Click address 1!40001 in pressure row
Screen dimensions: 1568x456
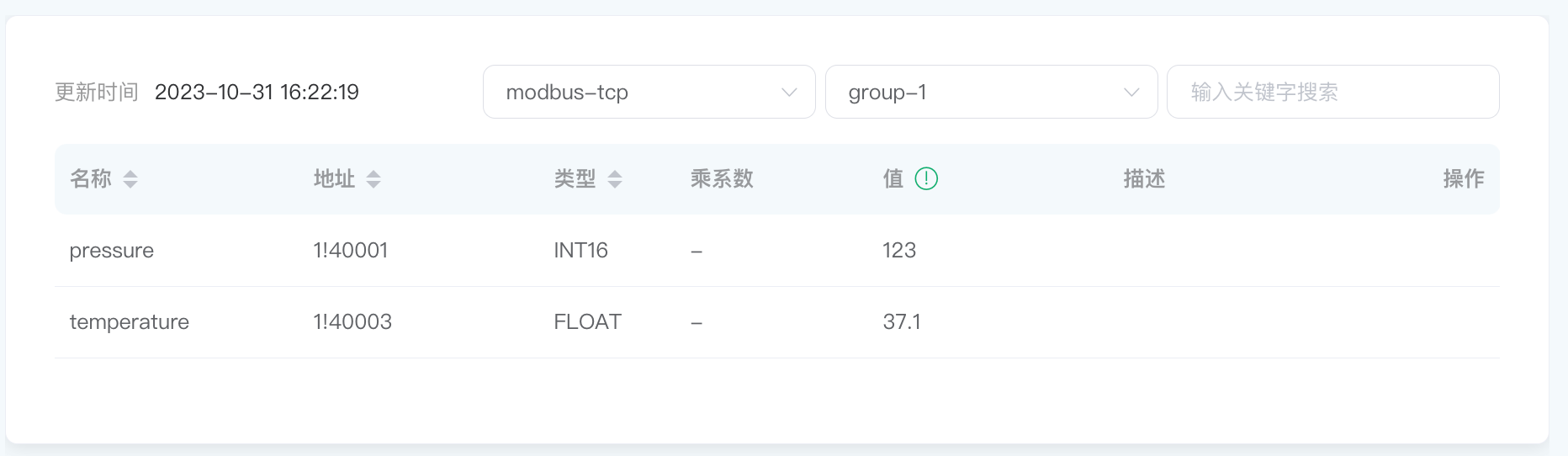click(x=351, y=251)
